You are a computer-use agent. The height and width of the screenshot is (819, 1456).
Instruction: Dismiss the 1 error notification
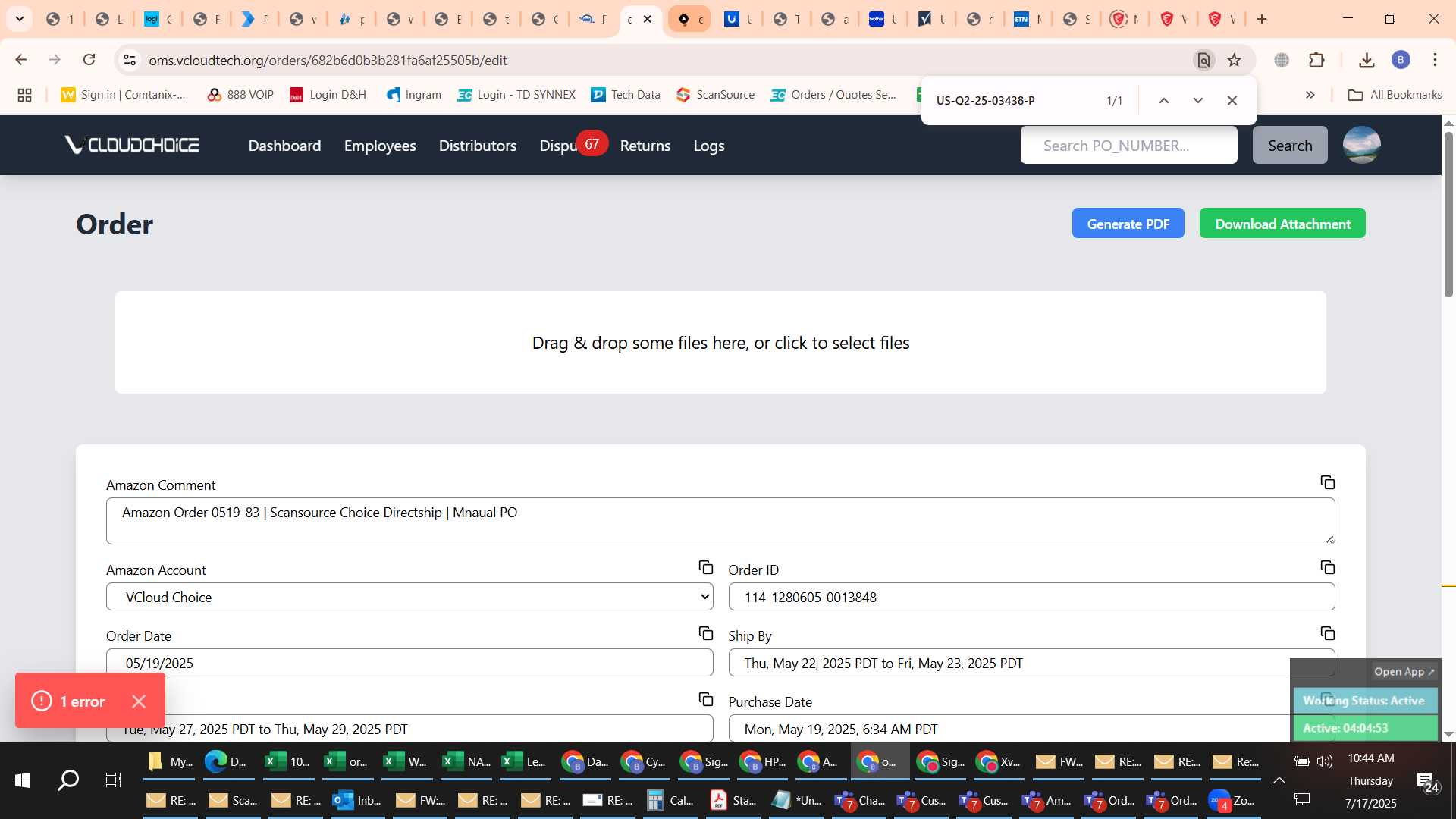(139, 701)
